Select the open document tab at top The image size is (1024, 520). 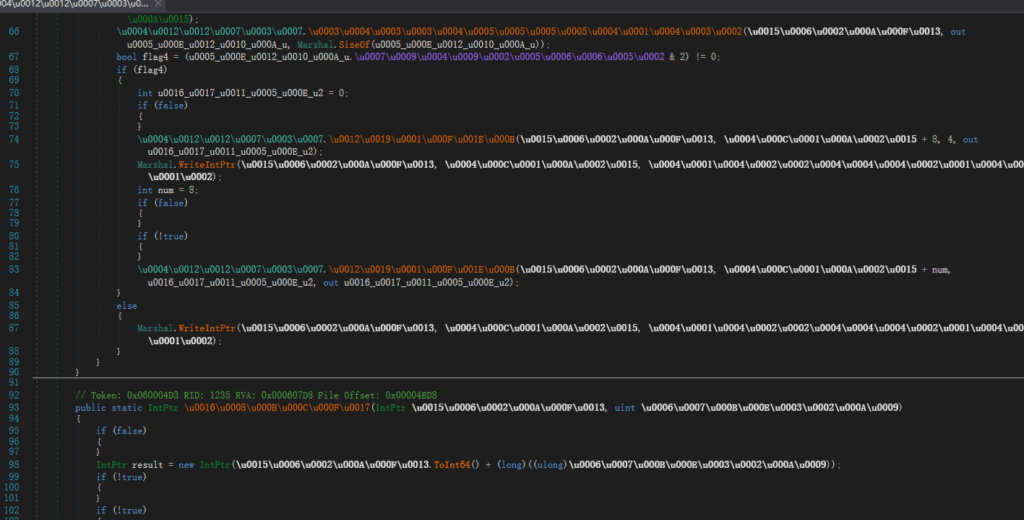[70, 5]
